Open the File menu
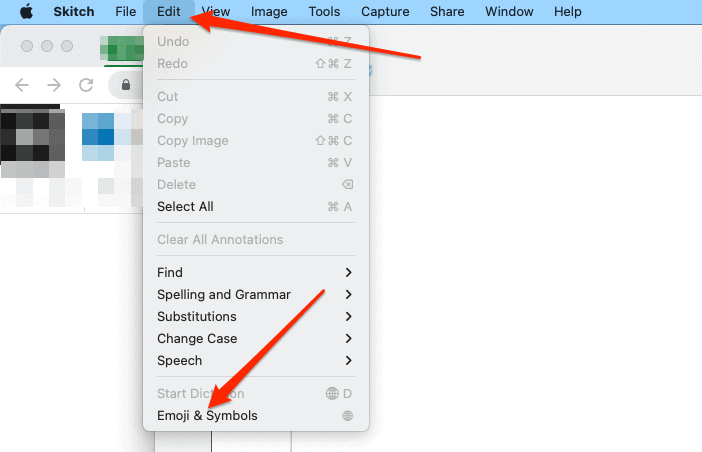The width and height of the screenshot is (702, 452). 125,12
